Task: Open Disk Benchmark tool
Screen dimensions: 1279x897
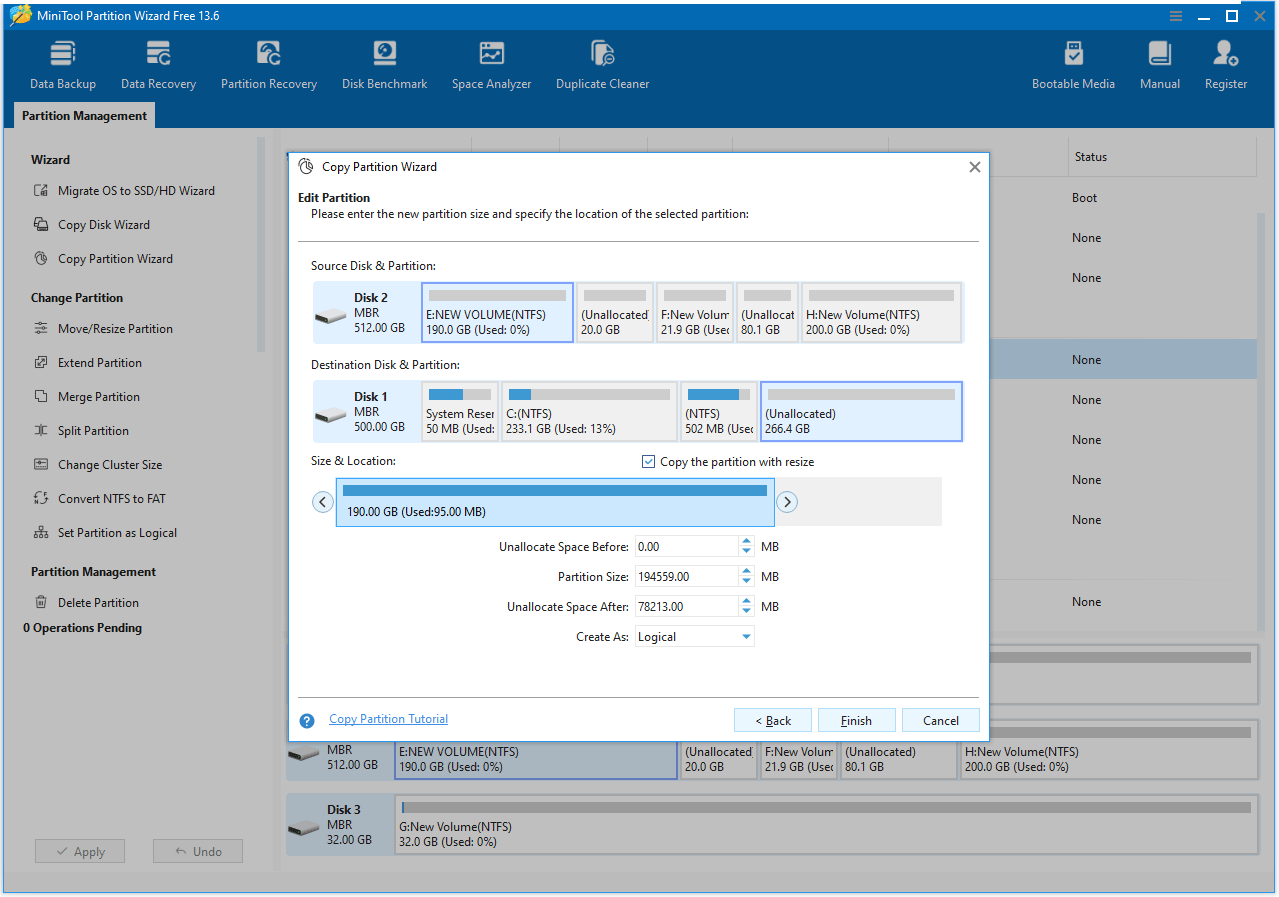Action: click(x=384, y=66)
